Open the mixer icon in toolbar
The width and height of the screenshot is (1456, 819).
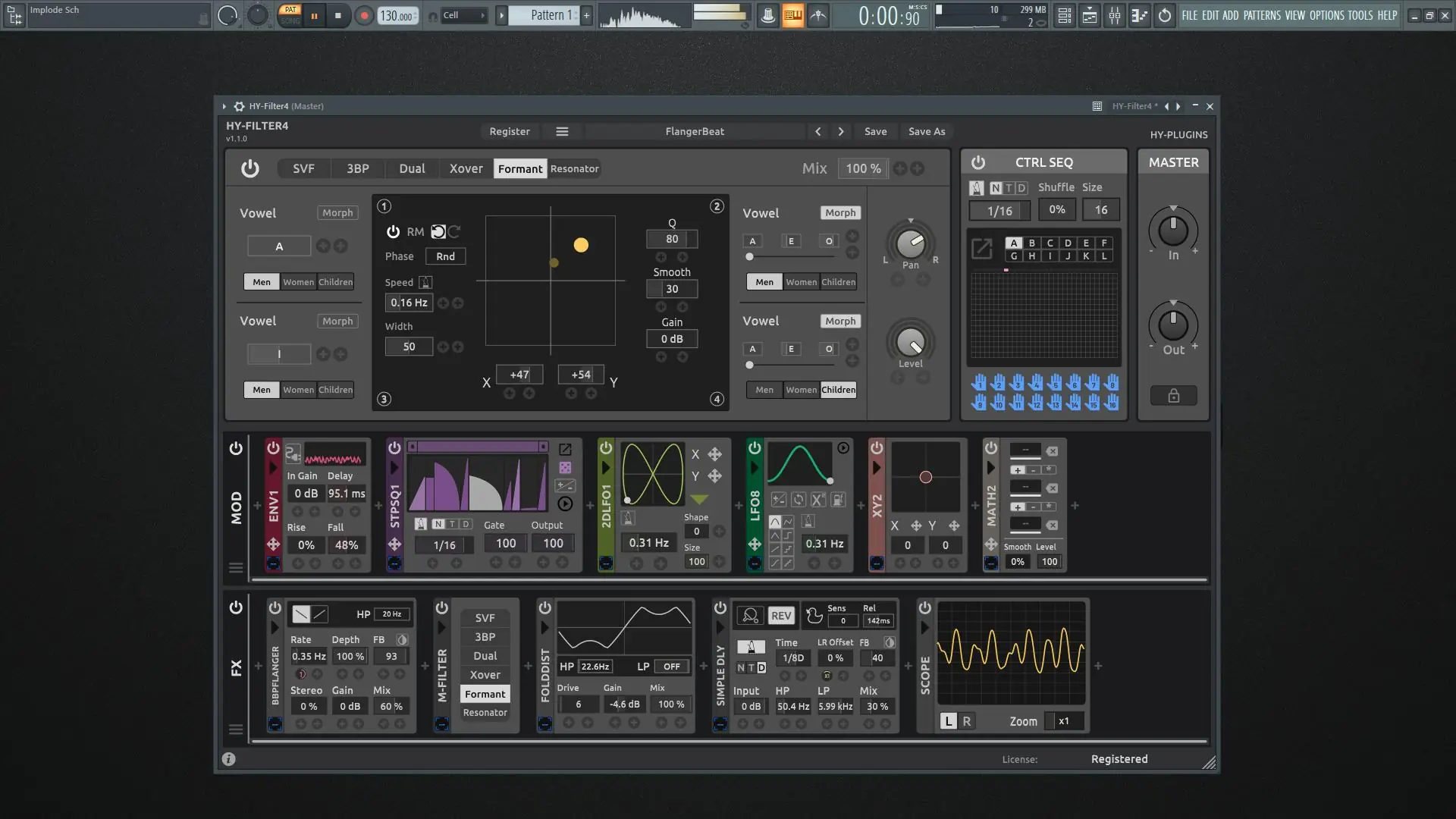click(x=1114, y=15)
